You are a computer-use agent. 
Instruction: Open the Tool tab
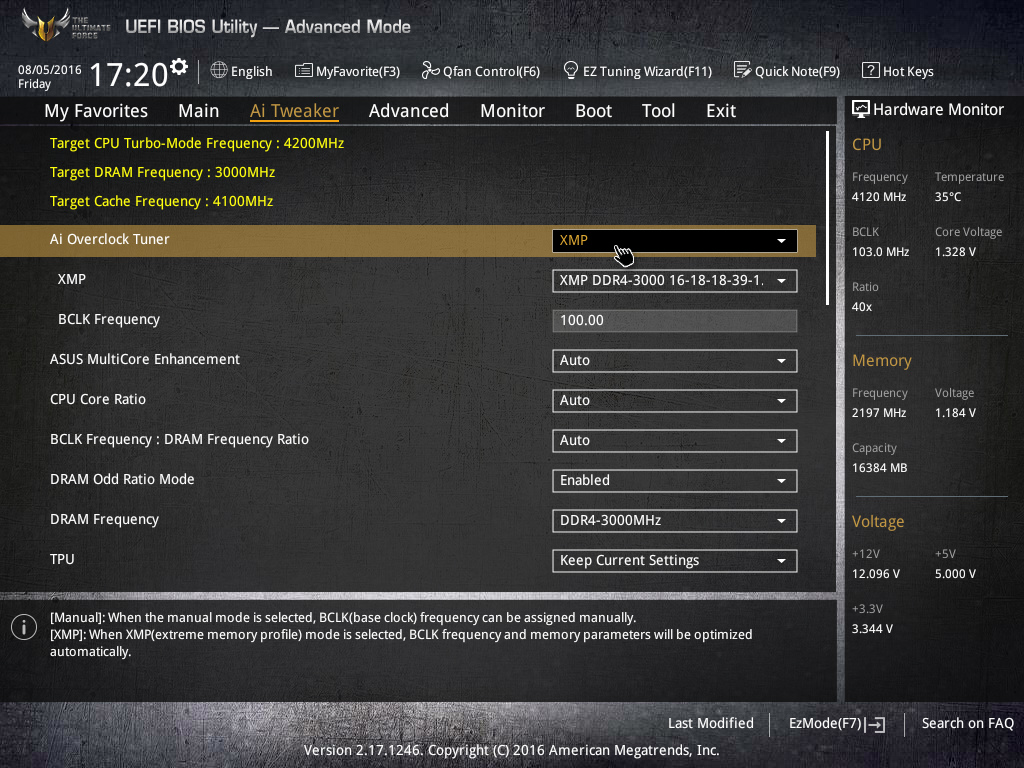pyautogui.click(x=658, y=111)
